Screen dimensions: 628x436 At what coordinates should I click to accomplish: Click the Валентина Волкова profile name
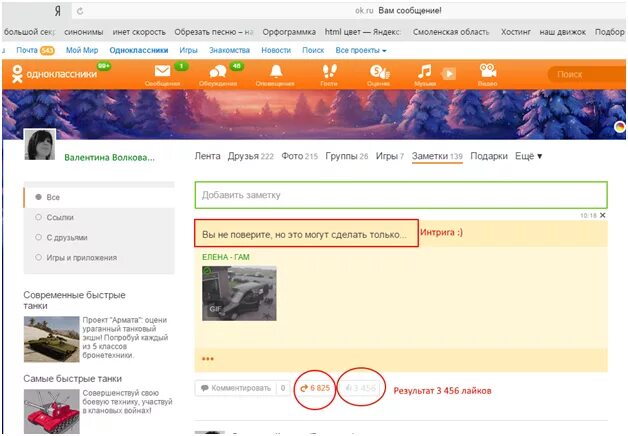point(109,157)
